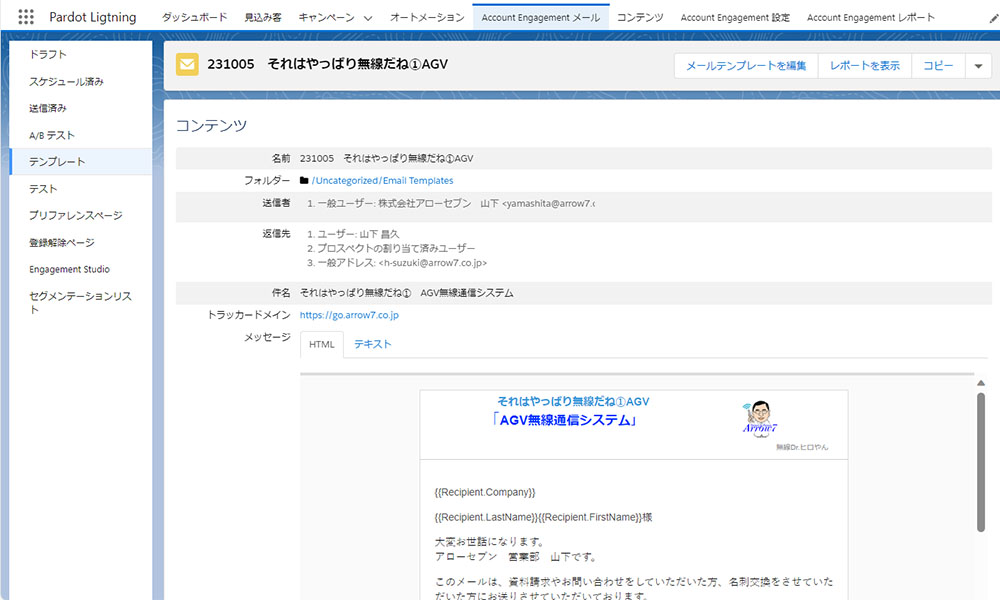The image size is (1000, 600).
Task: Open the /Uncategorized/Email Templates folder link
Action: point(382,180)
